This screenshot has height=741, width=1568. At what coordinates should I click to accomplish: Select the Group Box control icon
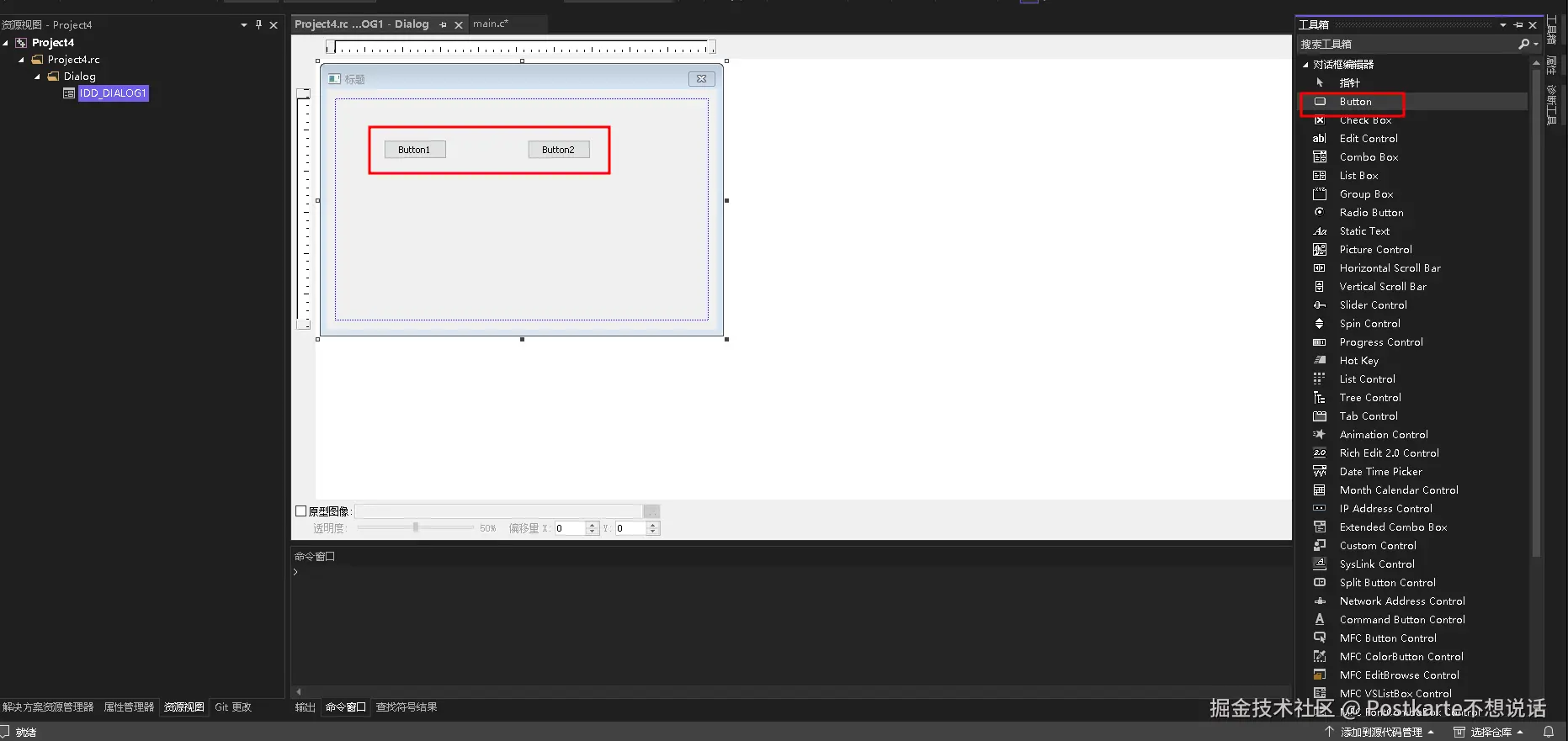(1320, 193)
